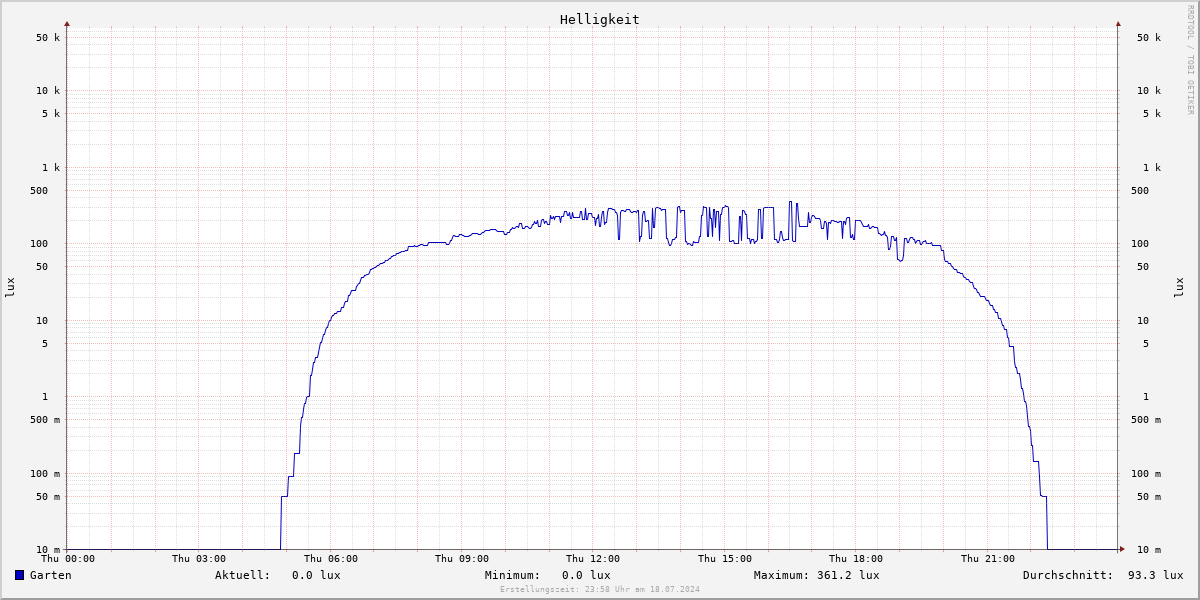Click the "100 m" label on the right axis

[x=1146, y=474]
